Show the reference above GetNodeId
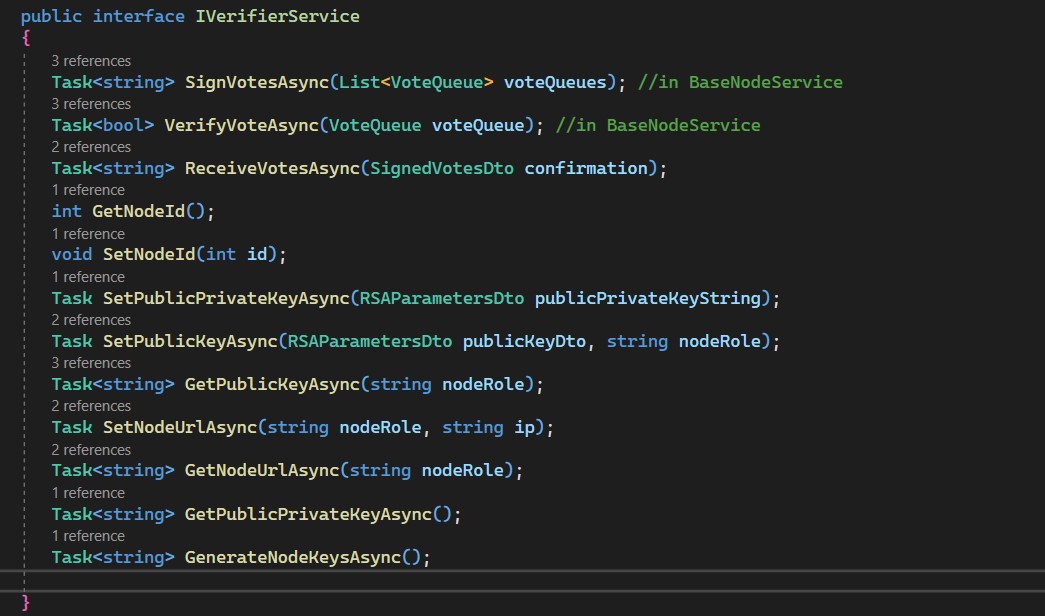The image size is (1045, 616). click(88, 190)
